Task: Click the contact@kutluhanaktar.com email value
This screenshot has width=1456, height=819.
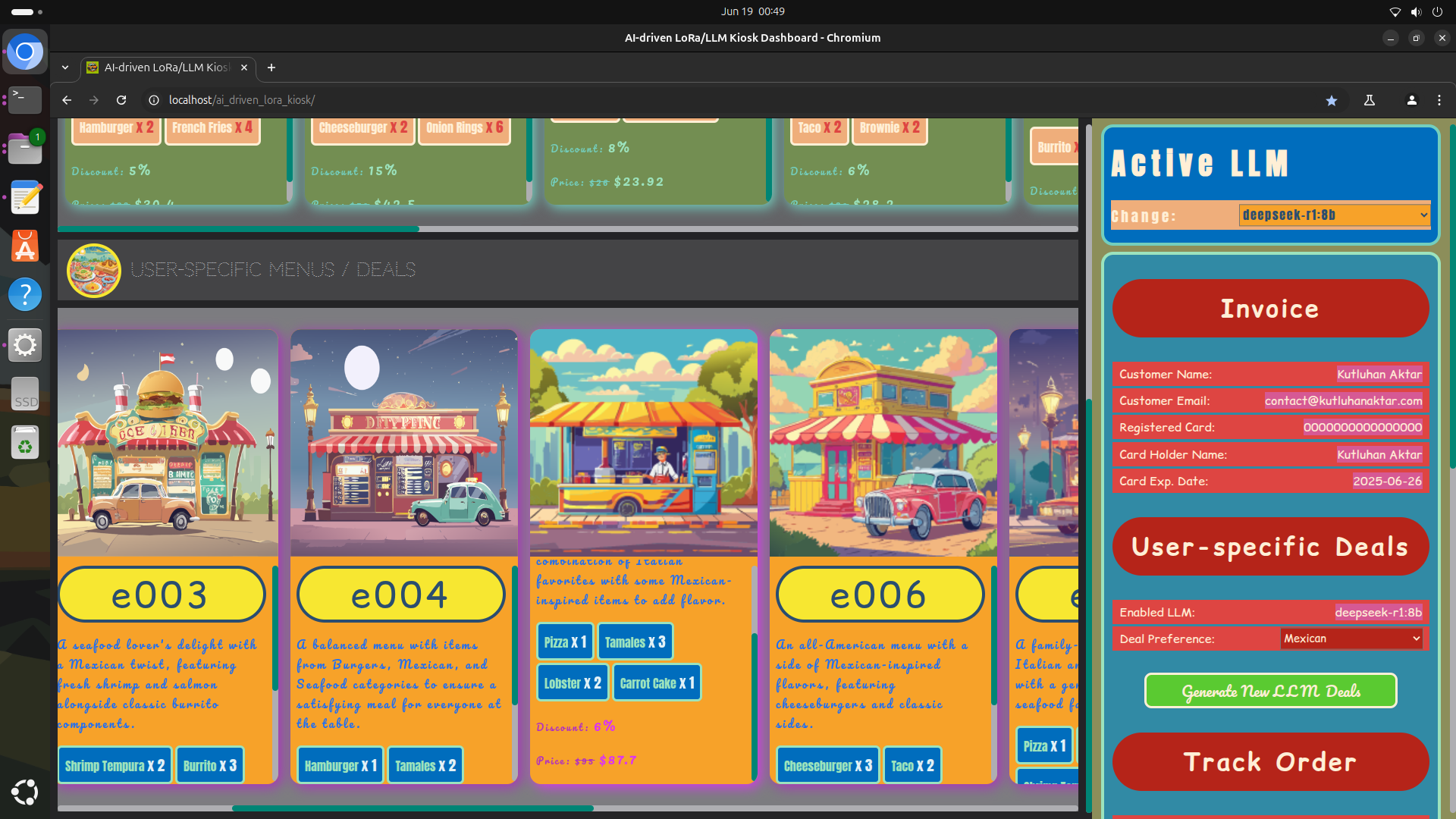Action: [1343, 400]
